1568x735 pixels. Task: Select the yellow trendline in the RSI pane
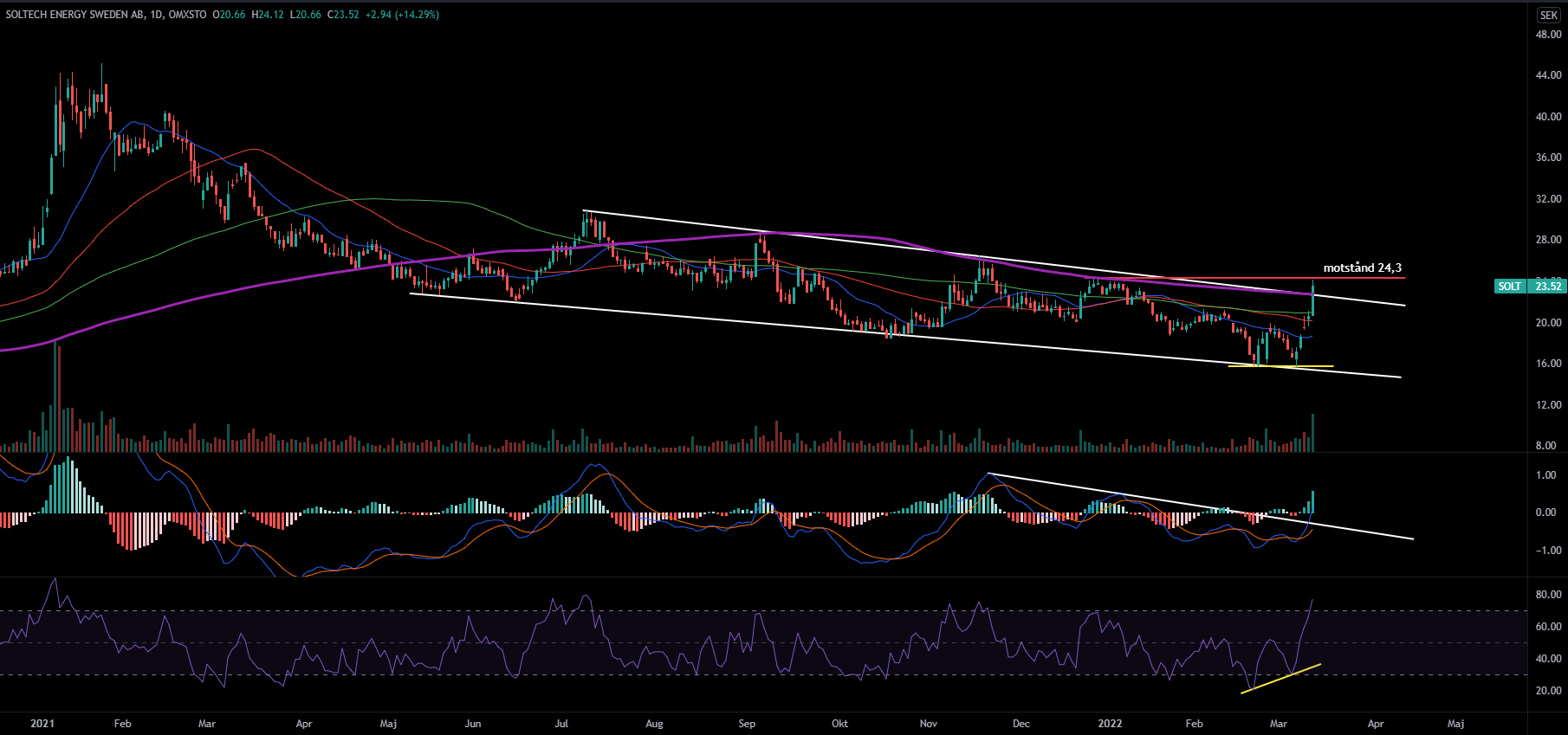[1282, 678]
